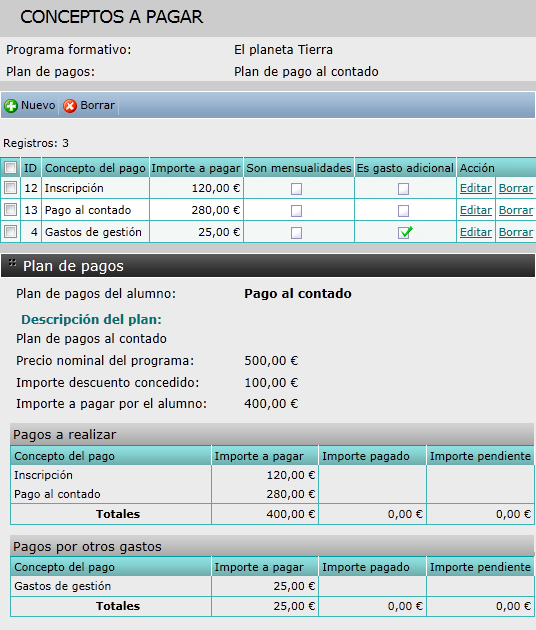Image resolution: width=536 pixels, height=630 pixels.
Task: Click the bold Pago al contado plan name
Action: pos(298,294)
